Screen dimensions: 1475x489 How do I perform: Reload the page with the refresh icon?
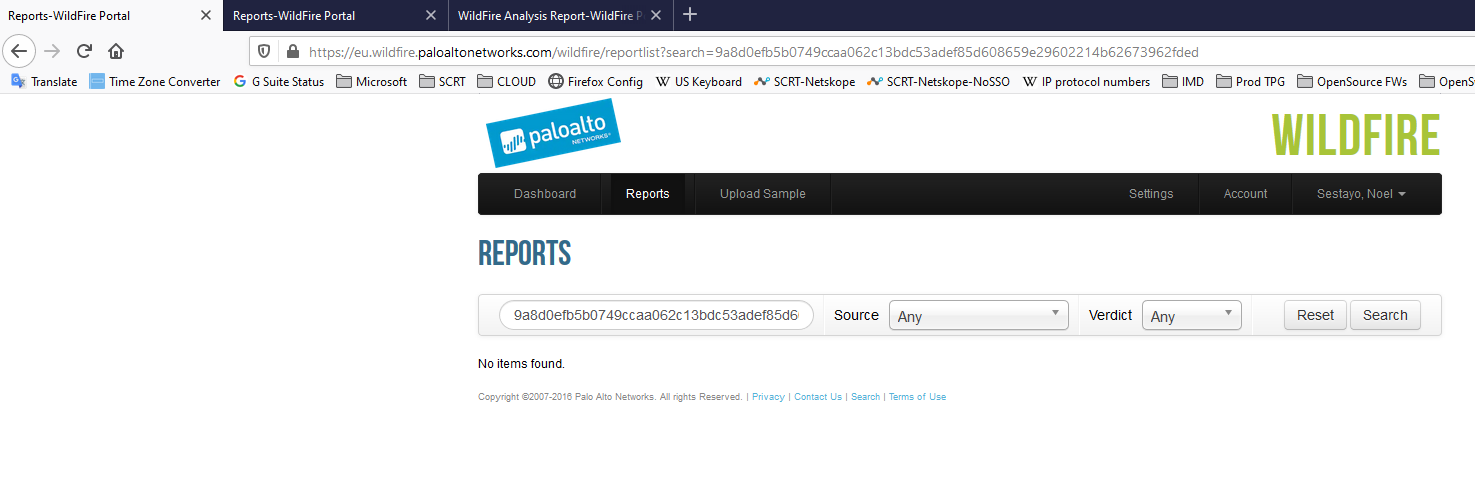[84, 51]
